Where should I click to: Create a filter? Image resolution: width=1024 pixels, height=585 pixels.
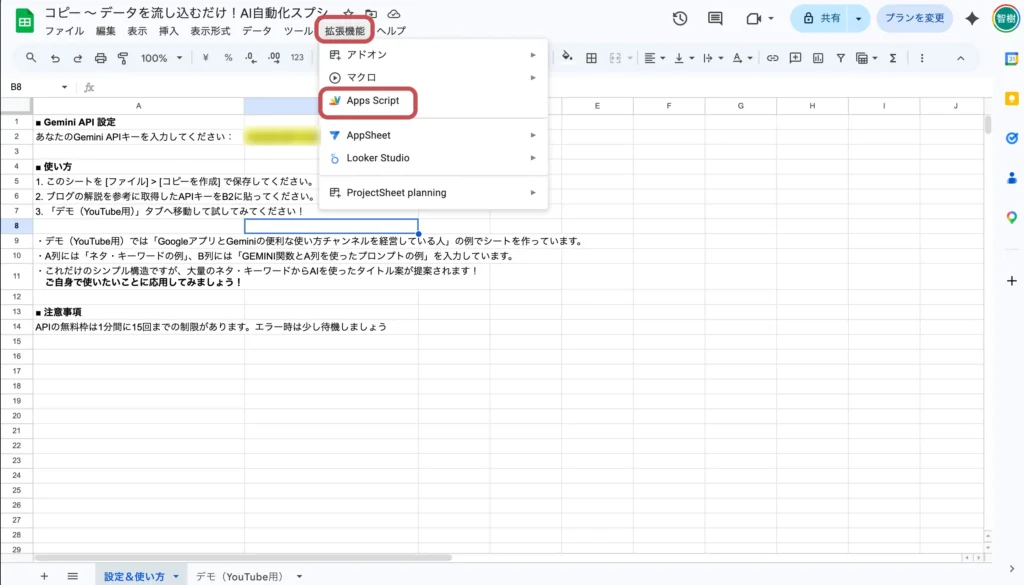pyautogui.click(x=840, y=58)
